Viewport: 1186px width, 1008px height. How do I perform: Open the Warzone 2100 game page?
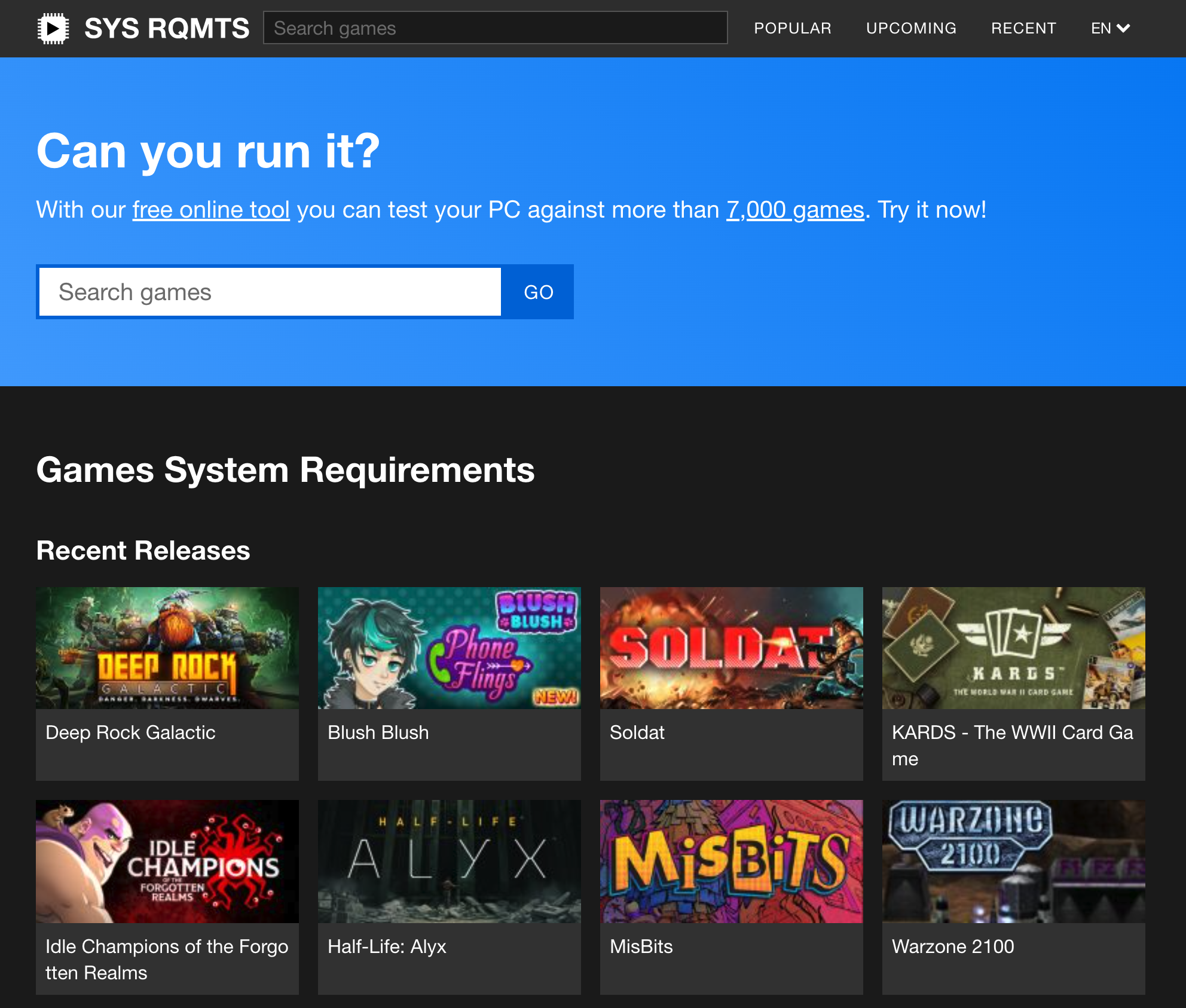click(x=1013, y=862)
